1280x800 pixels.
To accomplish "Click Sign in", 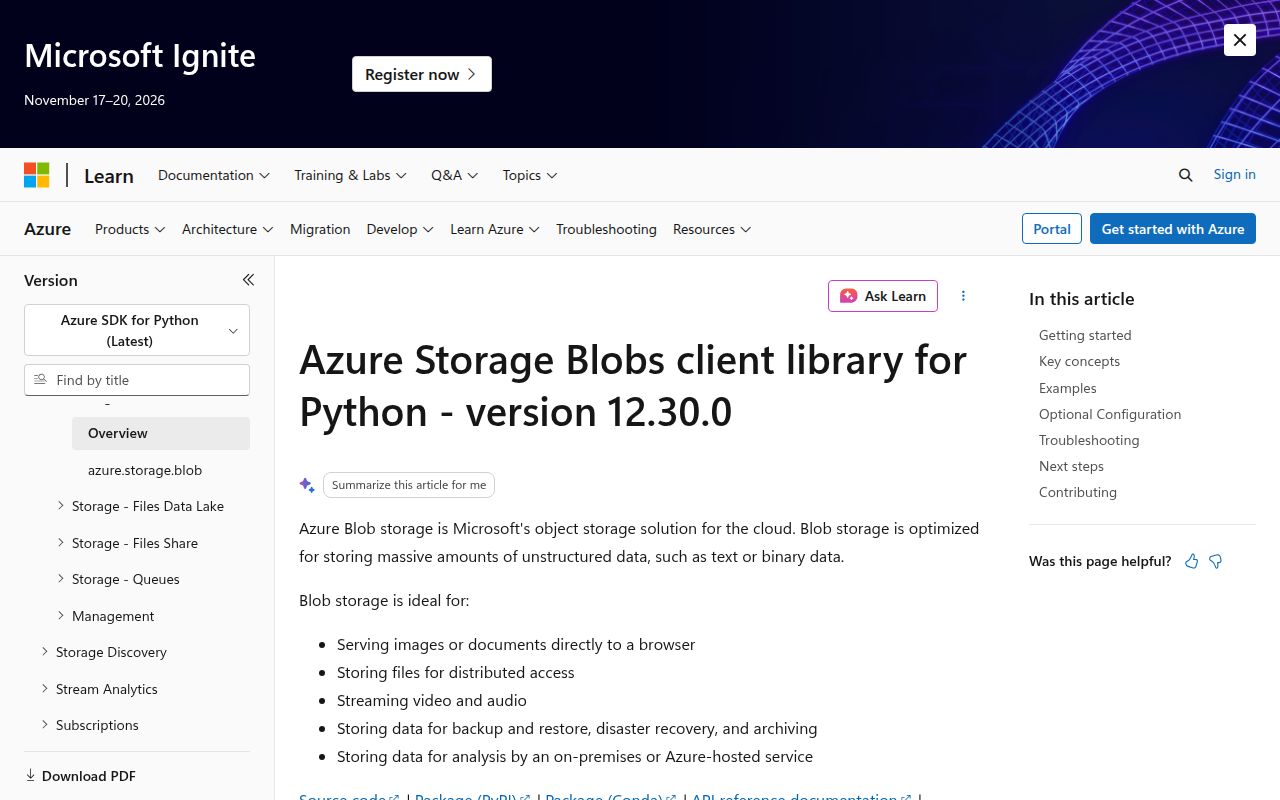I will coord(1234,174).
